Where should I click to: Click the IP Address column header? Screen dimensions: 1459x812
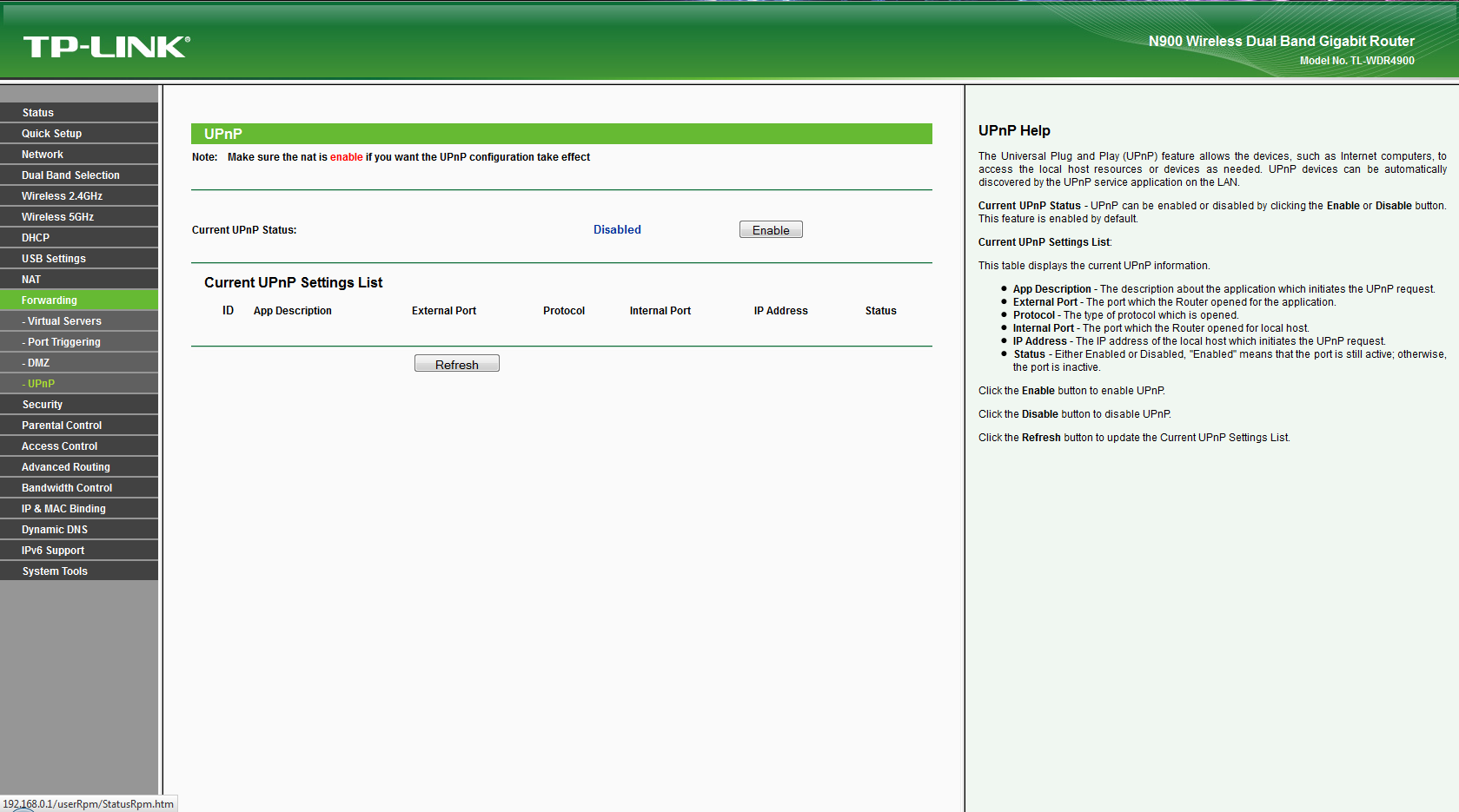[781, 311]
